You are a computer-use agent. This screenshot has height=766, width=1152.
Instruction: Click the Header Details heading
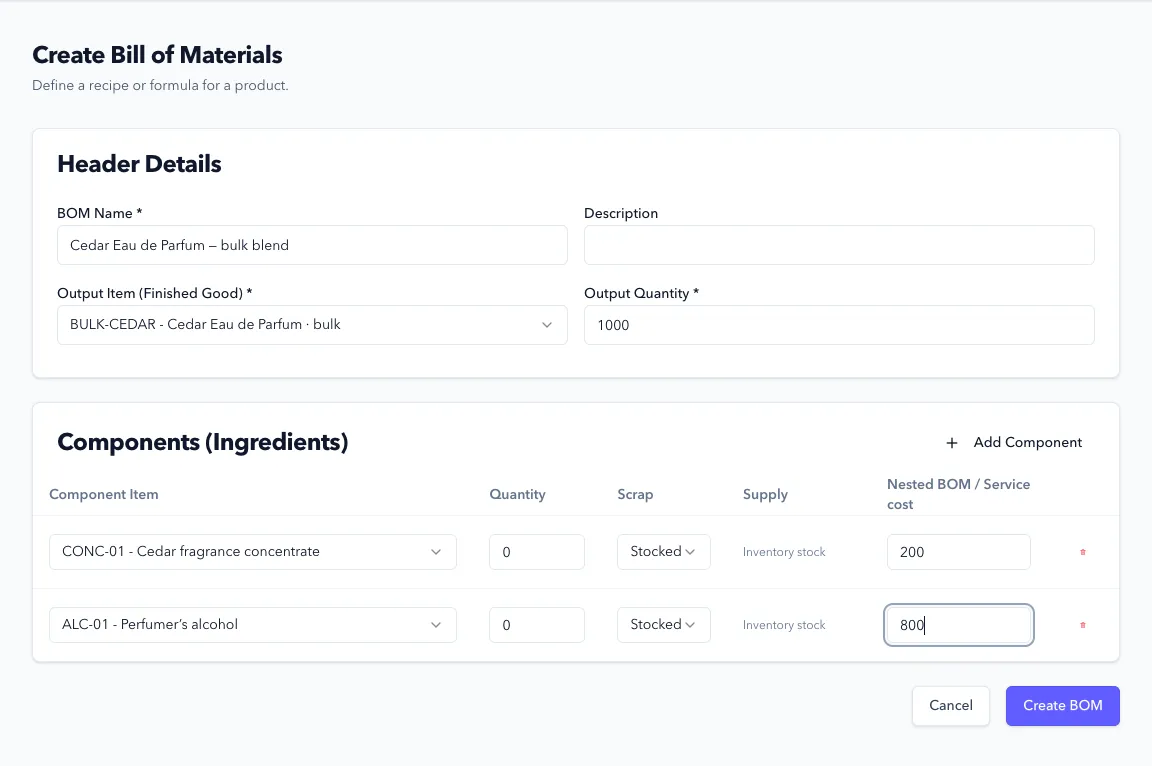coord(139,164)
